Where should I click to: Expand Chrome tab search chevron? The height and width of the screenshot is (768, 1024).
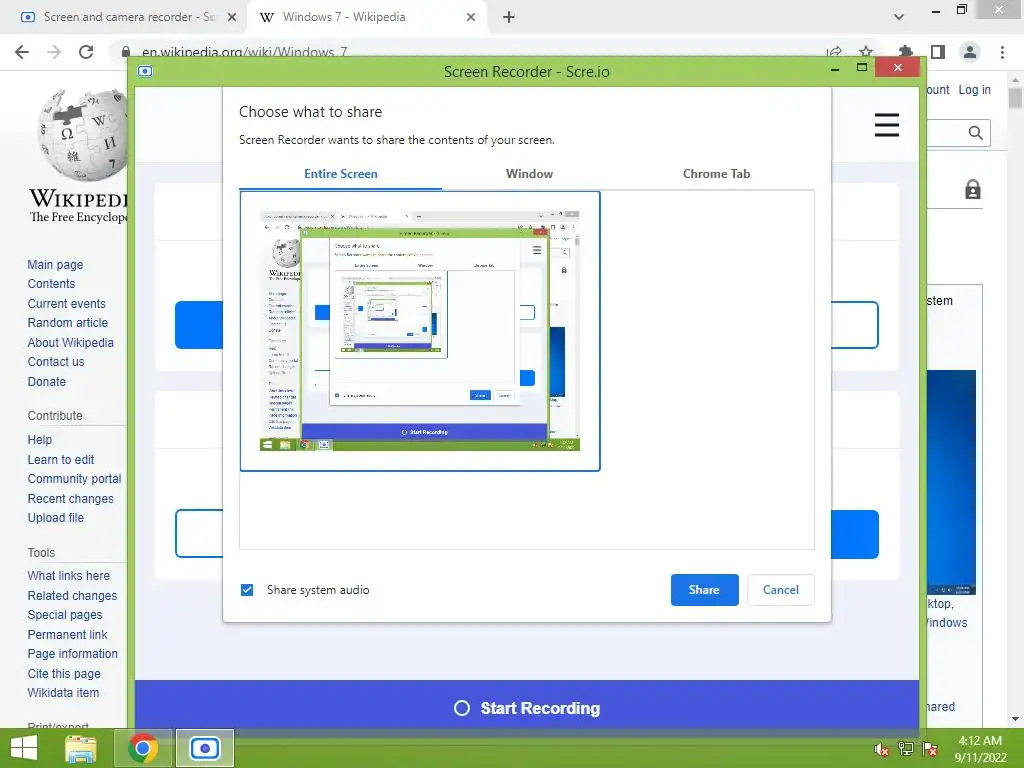coord(899,17)
